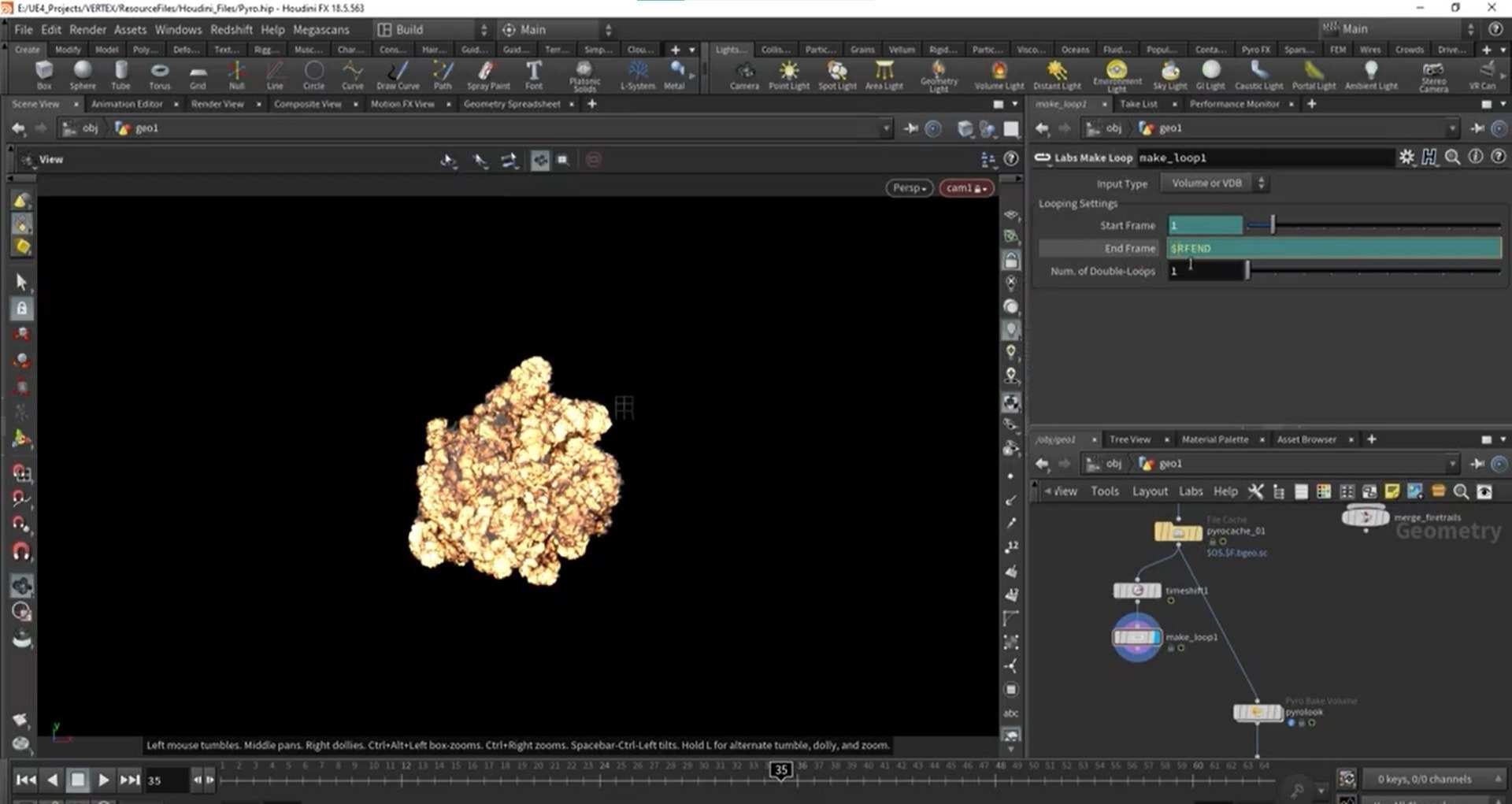Click the pyrocache_01 node

coord(1177,532)
